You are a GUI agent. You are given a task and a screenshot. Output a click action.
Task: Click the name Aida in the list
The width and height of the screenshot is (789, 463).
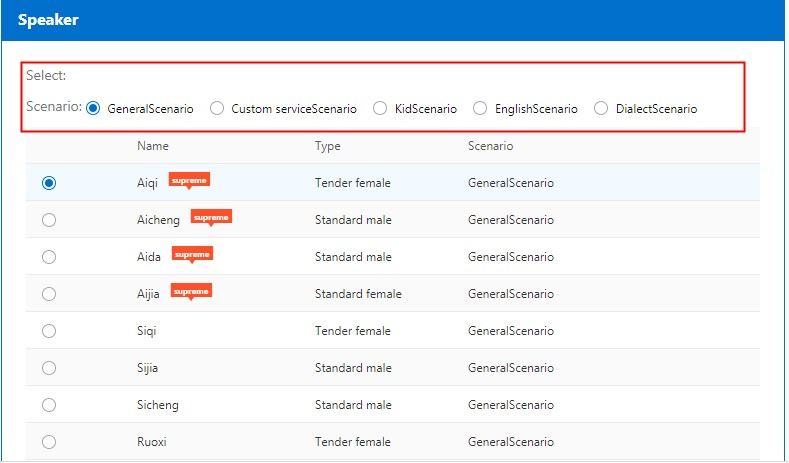tap(149, 257)
